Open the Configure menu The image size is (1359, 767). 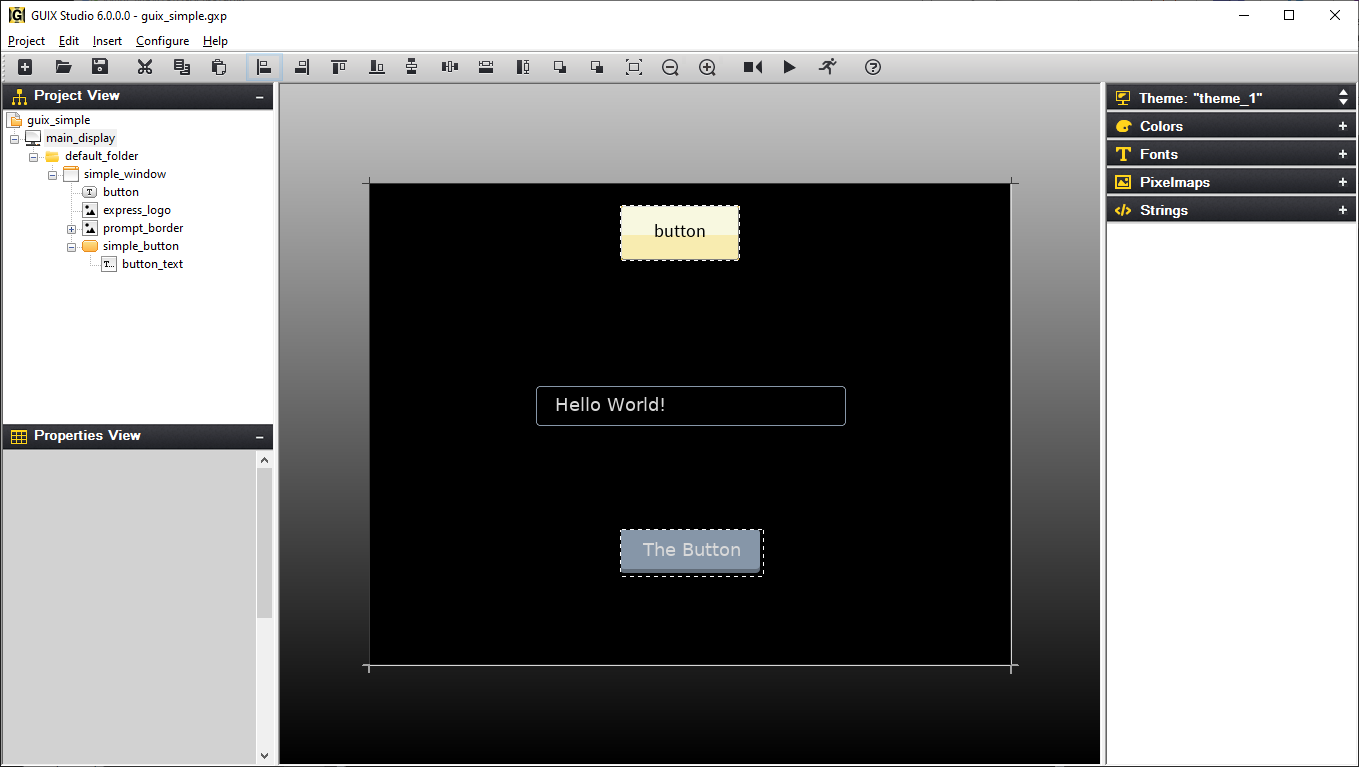162,41
